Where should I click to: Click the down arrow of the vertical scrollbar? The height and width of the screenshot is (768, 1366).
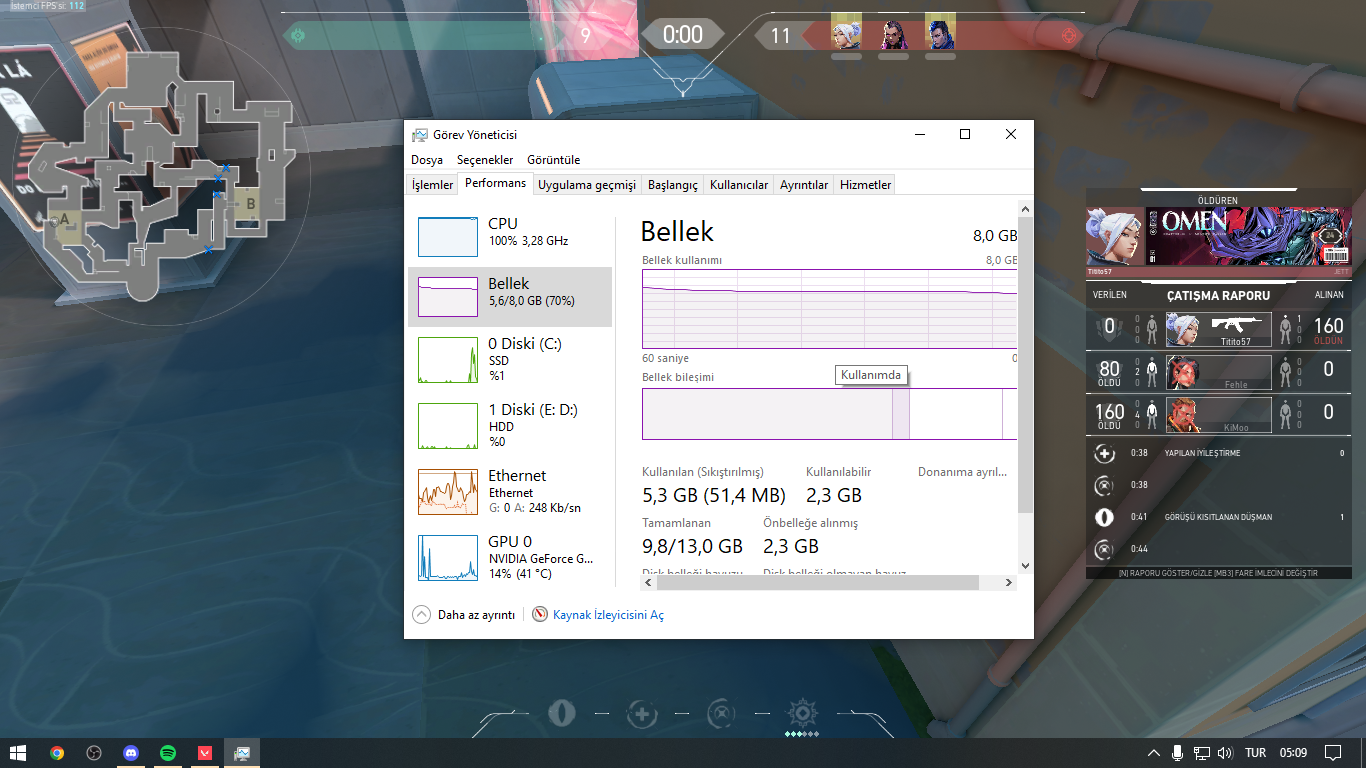[1024, 566]
